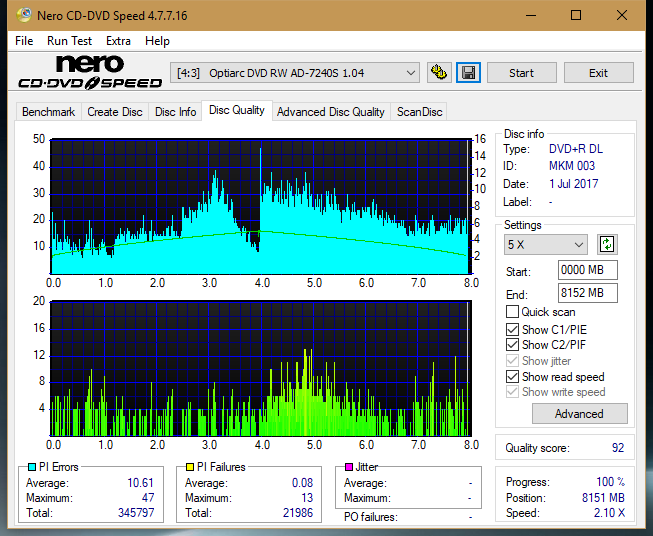
Task: Open the Optiarc DVD RW drive dropdown
Action: tap(295, 73)
